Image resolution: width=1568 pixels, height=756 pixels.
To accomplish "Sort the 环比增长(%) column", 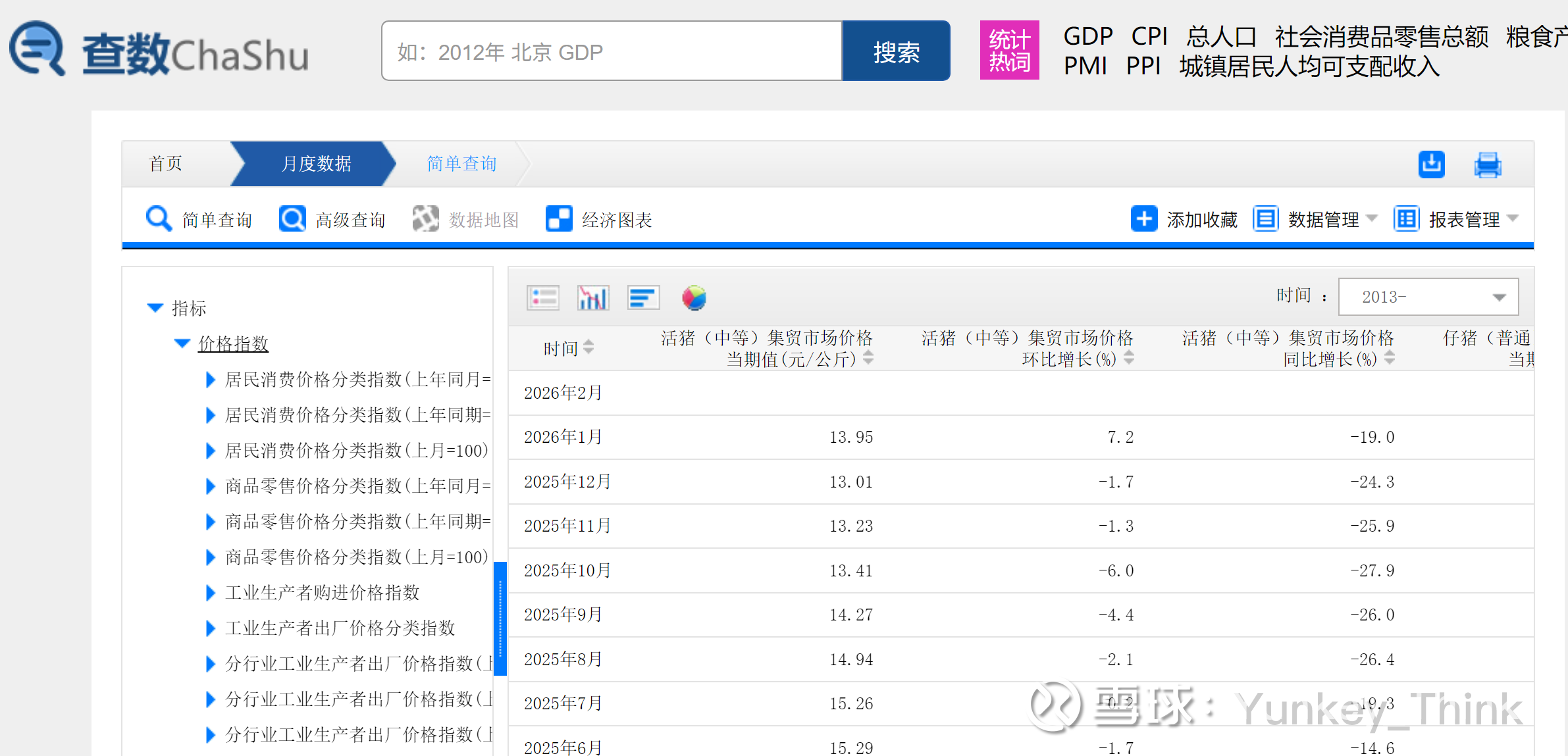I will pyautogui.click(x=1129, y=357).
